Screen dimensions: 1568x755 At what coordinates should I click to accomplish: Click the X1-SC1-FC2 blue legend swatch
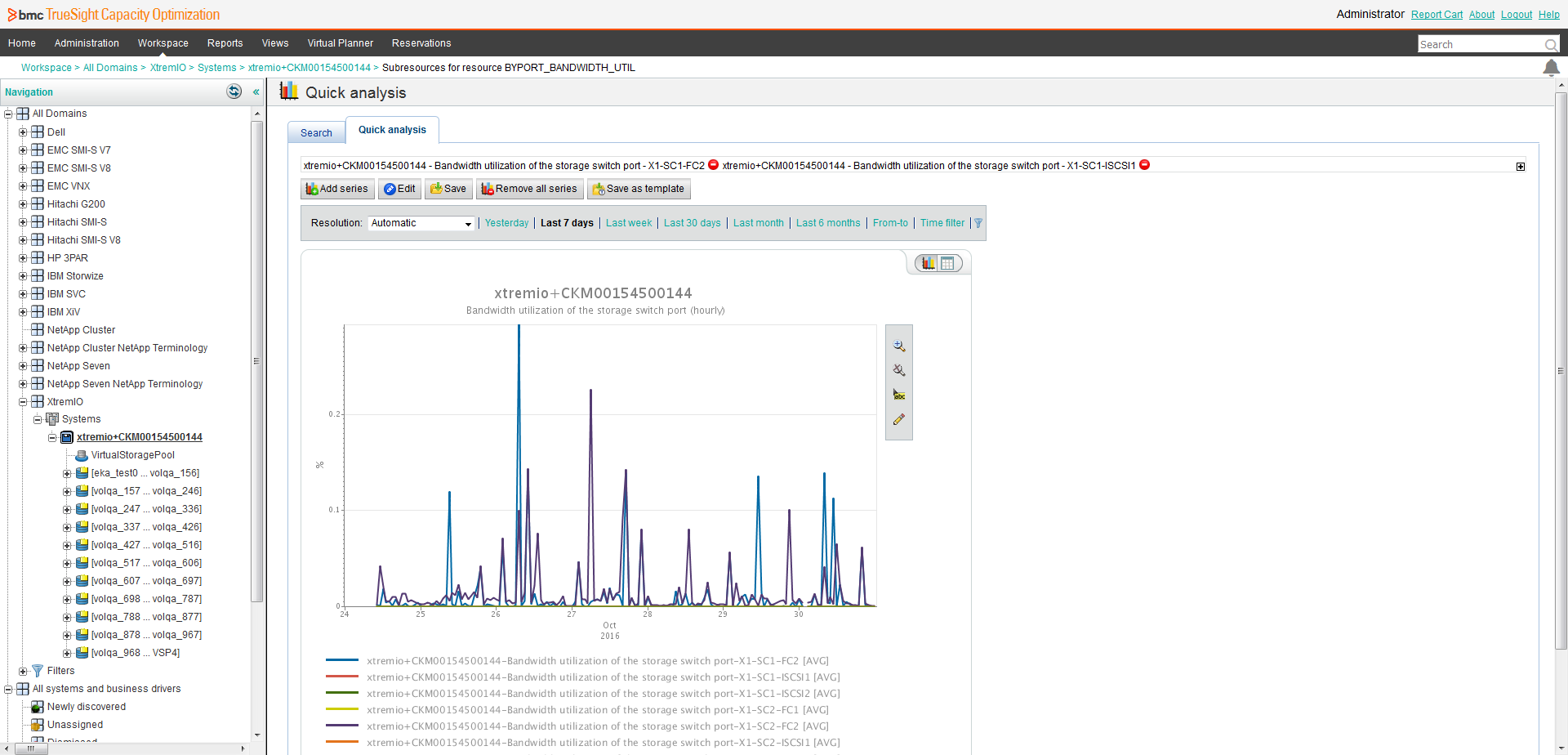pos(342,660)
